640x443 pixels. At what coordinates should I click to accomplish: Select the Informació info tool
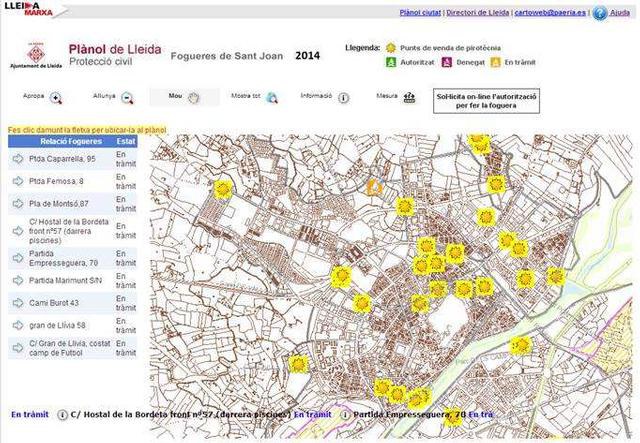tap(343, 98)
